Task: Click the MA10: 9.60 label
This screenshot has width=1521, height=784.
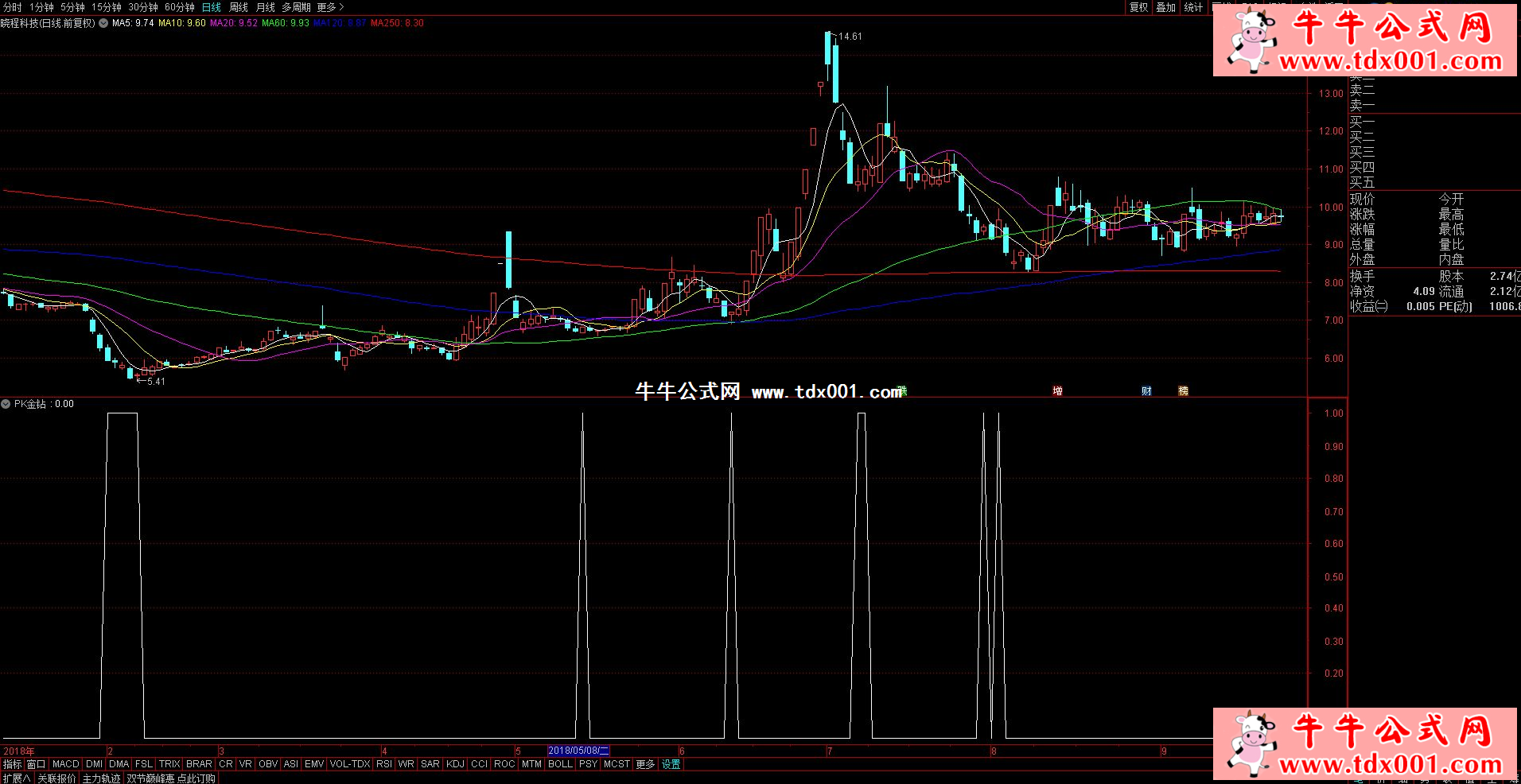Action: tap(182, 23)
